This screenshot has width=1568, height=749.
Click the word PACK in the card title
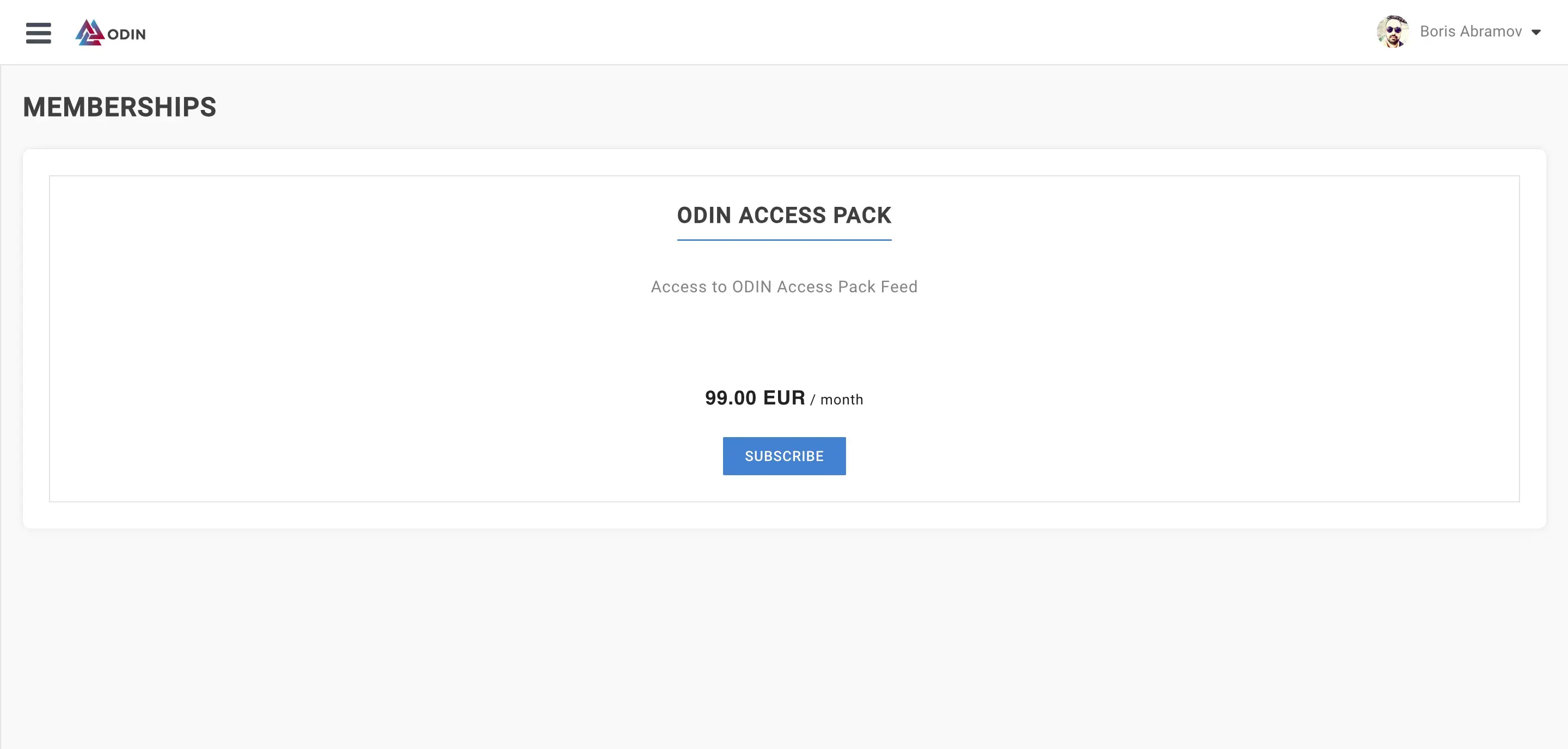click(x=862, y=216)
